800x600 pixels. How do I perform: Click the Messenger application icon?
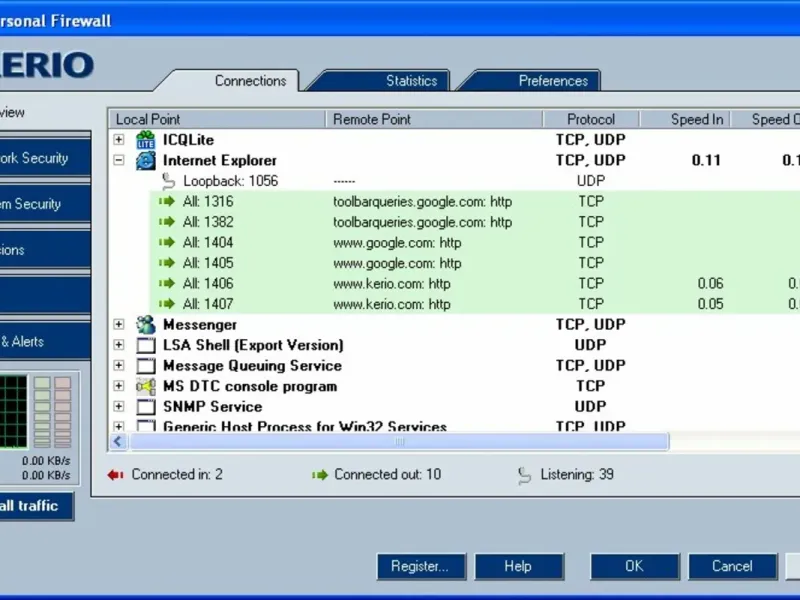tap(145, 324)
